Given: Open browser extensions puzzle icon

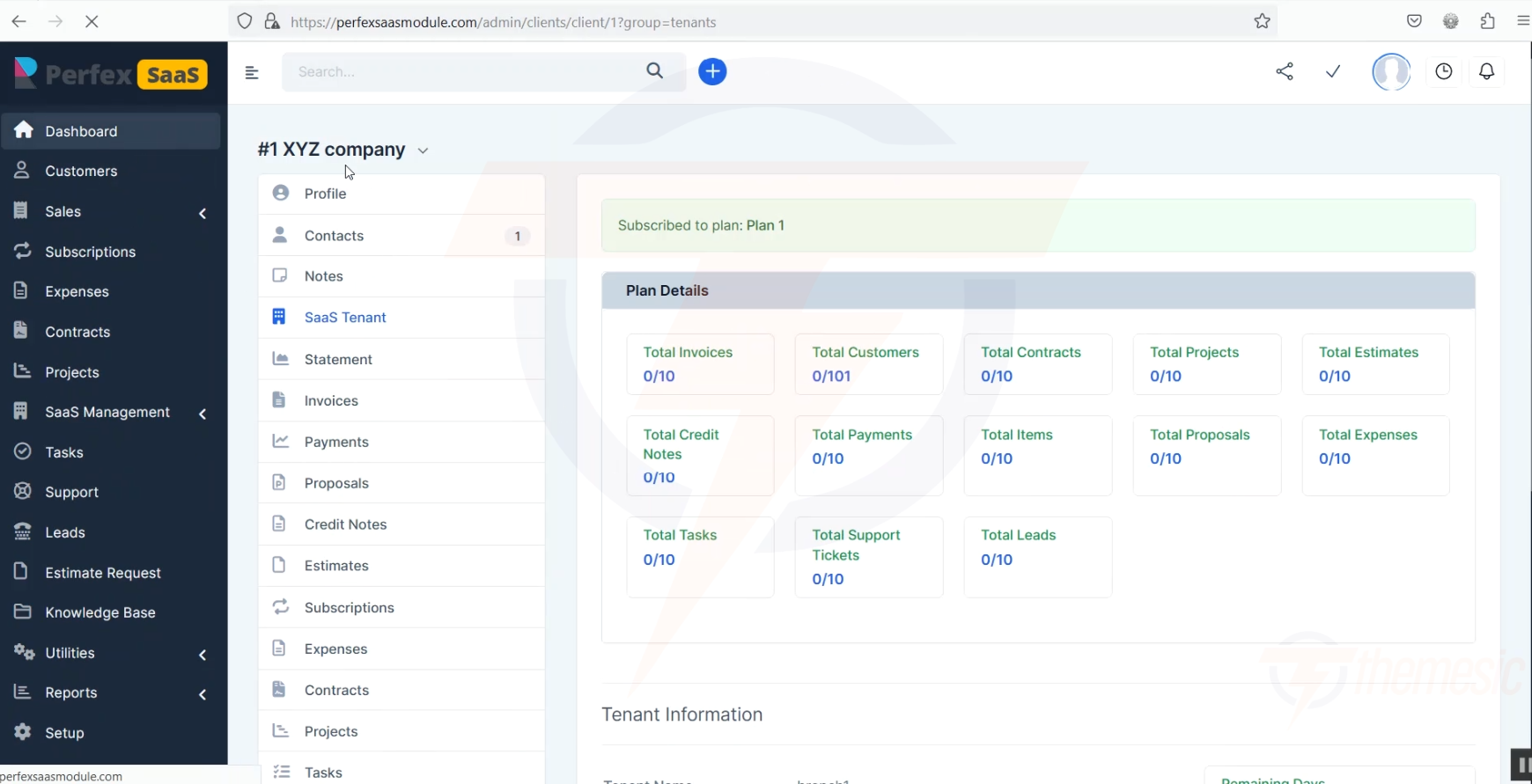Looking at the screenshot, I should click(x=1487, y=21).
